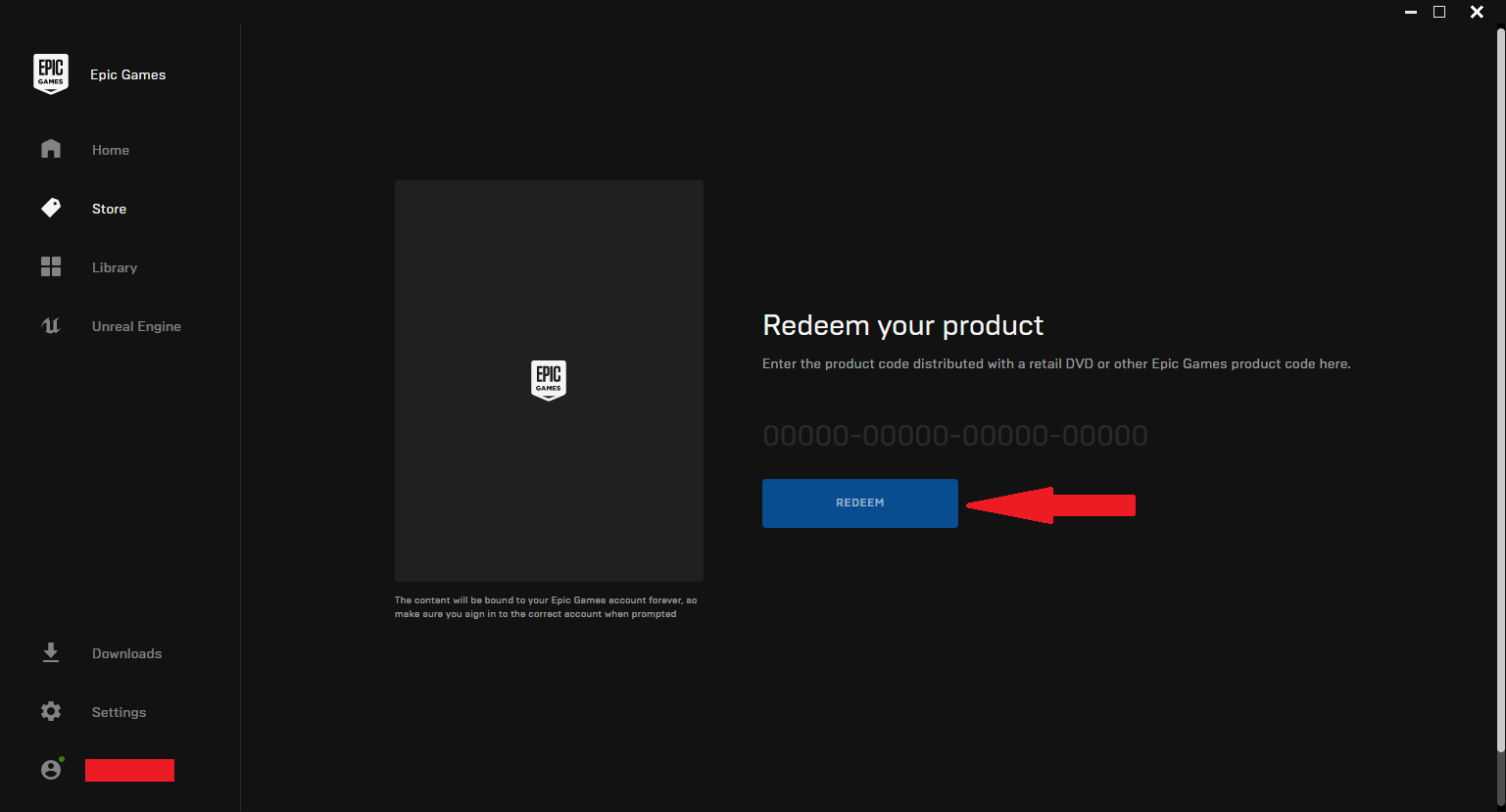Click 'The content will be bound' notice text

[x=546, y=607]
